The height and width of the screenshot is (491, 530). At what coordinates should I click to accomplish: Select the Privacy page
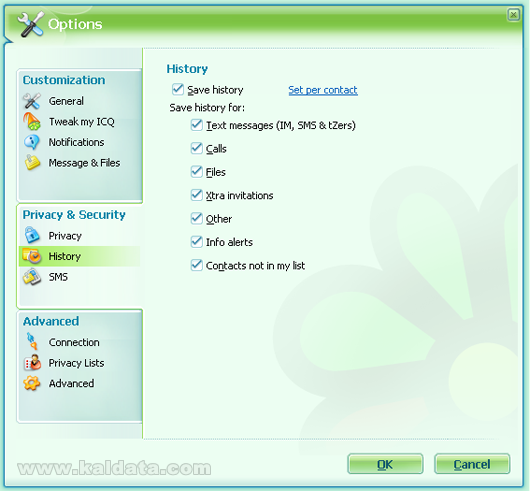65,236
